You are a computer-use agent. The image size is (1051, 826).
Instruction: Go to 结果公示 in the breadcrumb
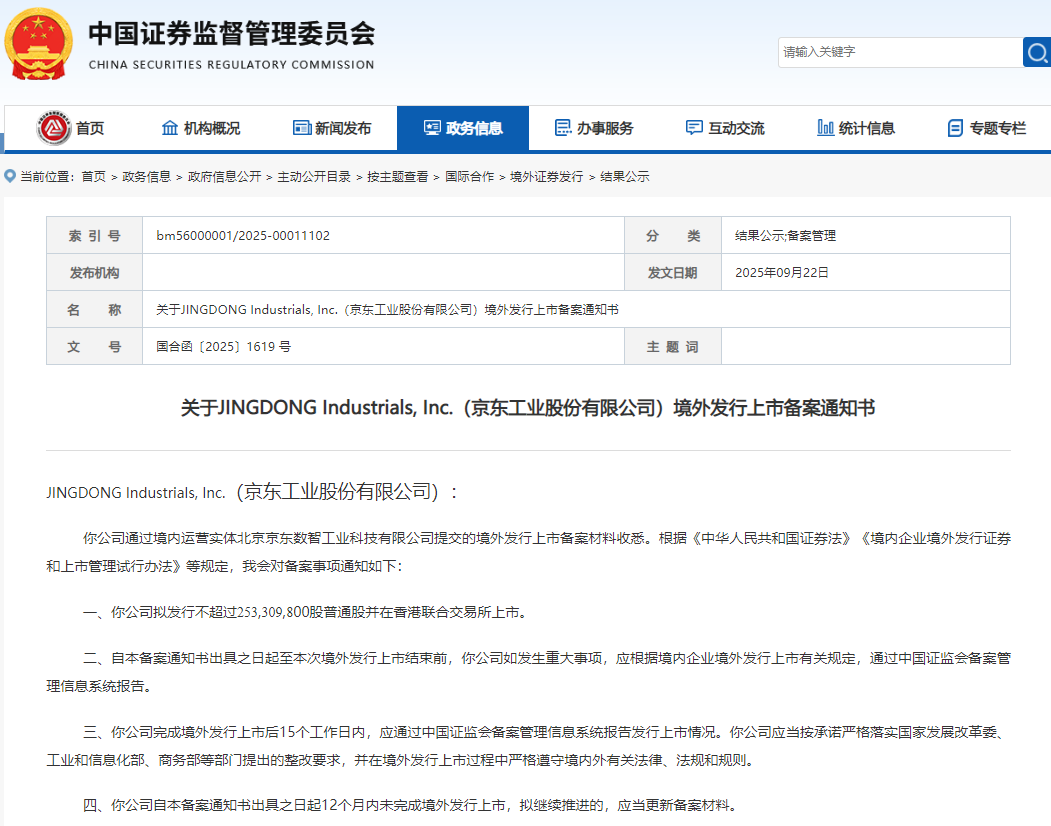pos(625,176)
